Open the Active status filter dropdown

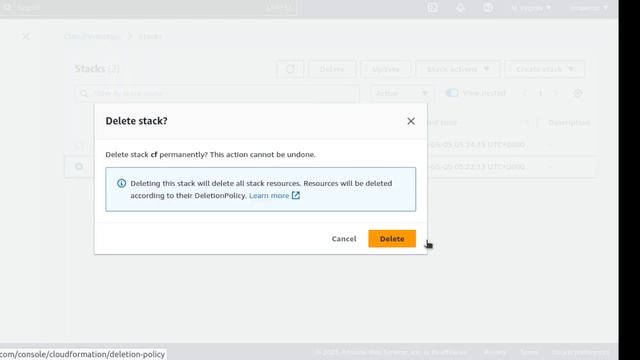[x=402, y=93]
